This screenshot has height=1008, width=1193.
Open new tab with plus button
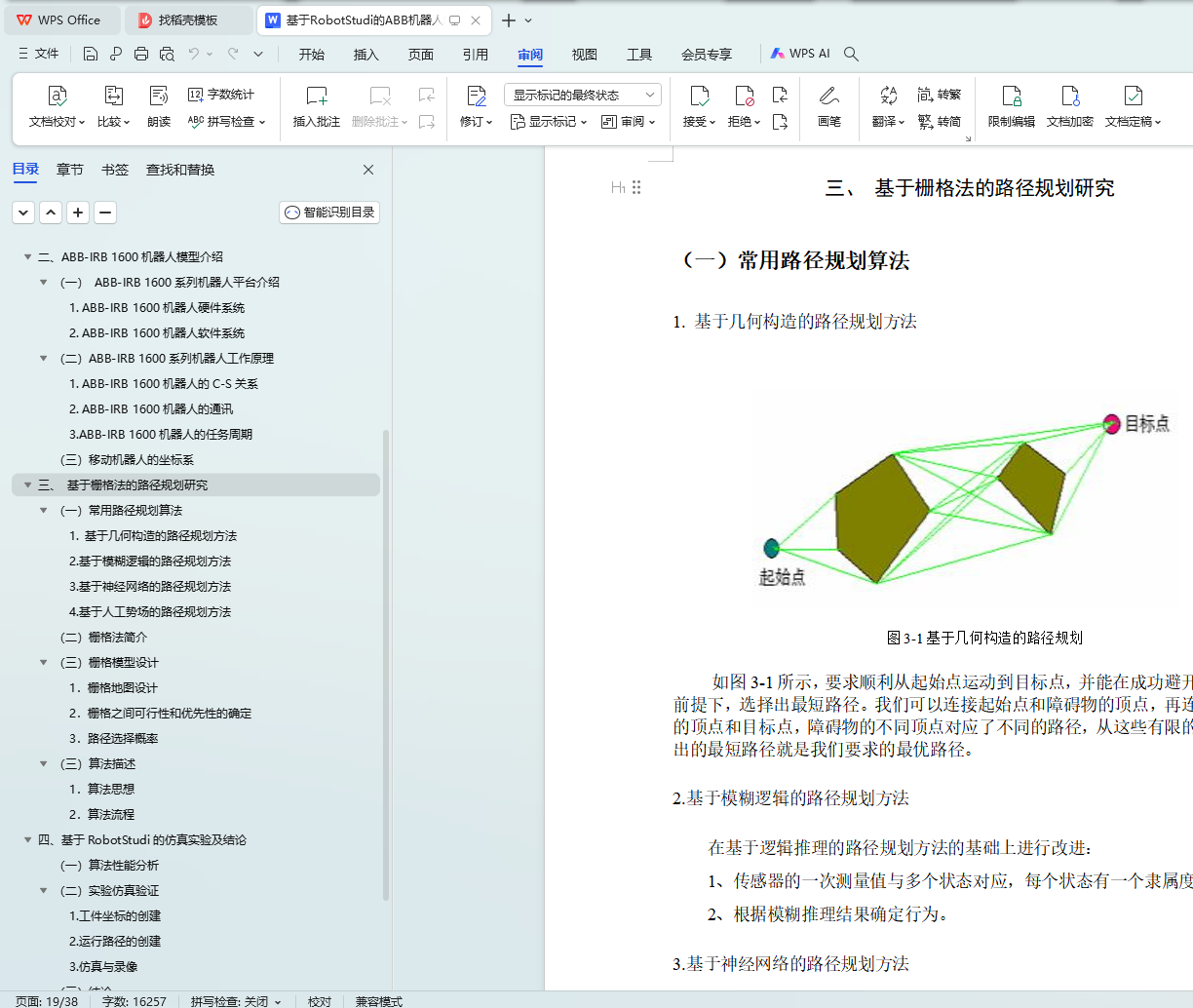509,20
